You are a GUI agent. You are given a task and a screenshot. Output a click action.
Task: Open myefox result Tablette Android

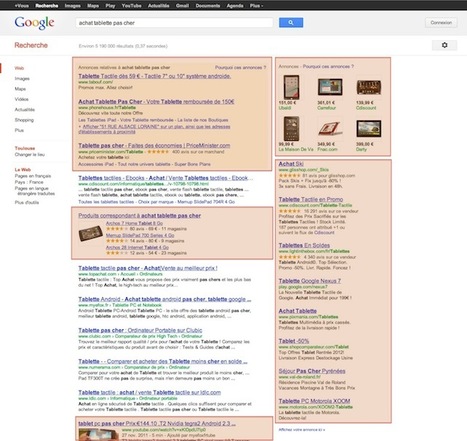(x=165, y=299)
